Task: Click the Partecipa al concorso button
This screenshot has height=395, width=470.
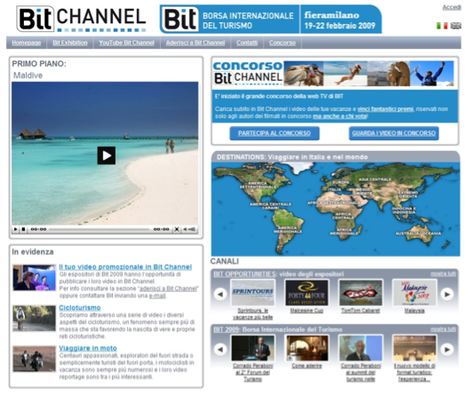Action: pos(274,133)
